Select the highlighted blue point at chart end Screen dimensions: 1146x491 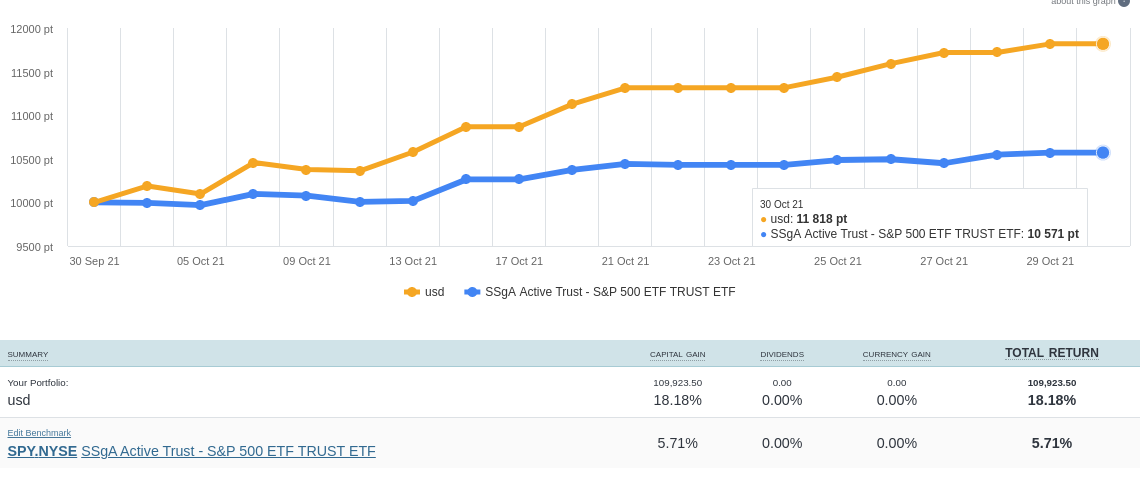(x=1103, y=153)
